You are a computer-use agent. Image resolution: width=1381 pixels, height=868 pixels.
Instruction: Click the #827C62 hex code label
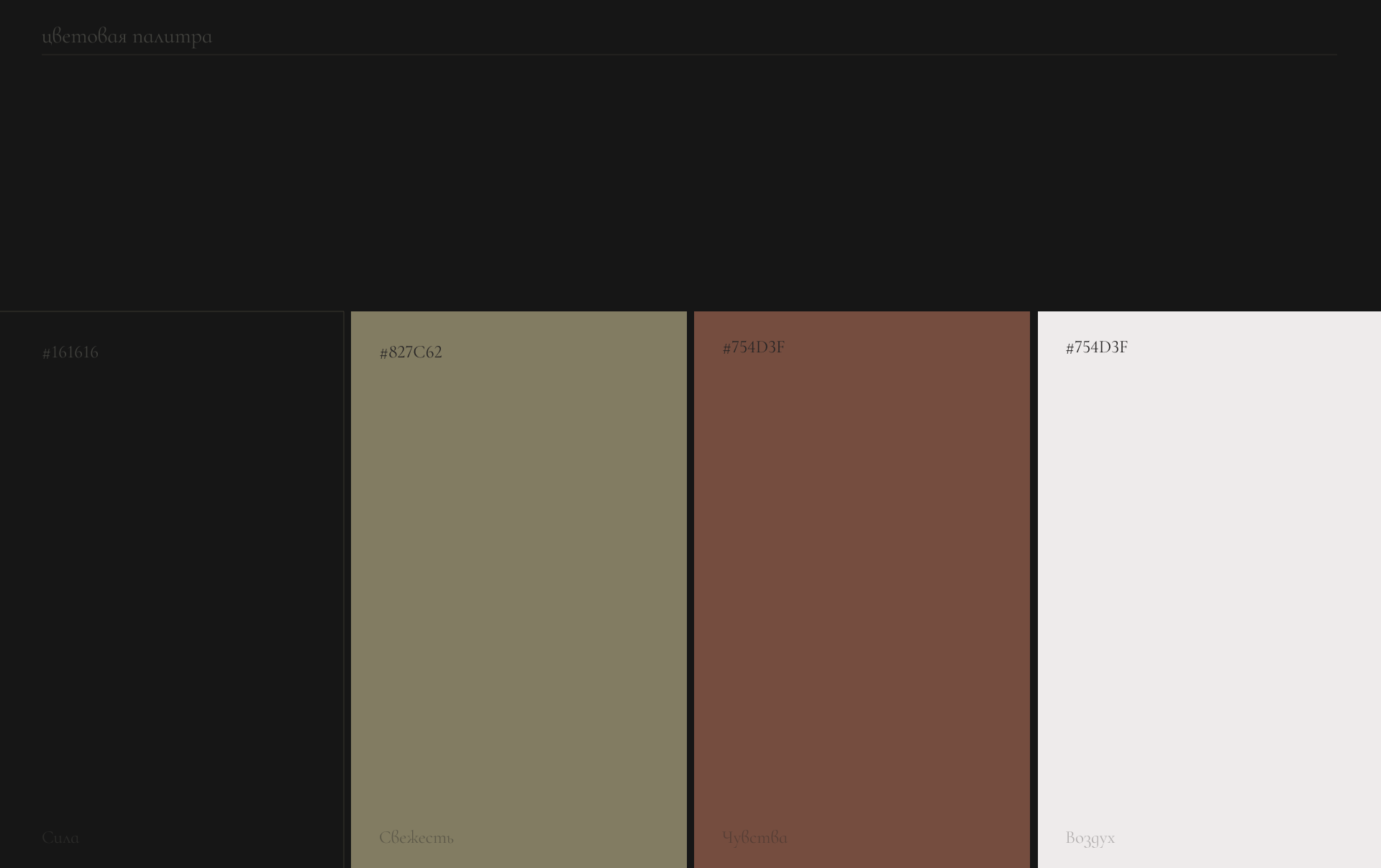tap(411, 352)
